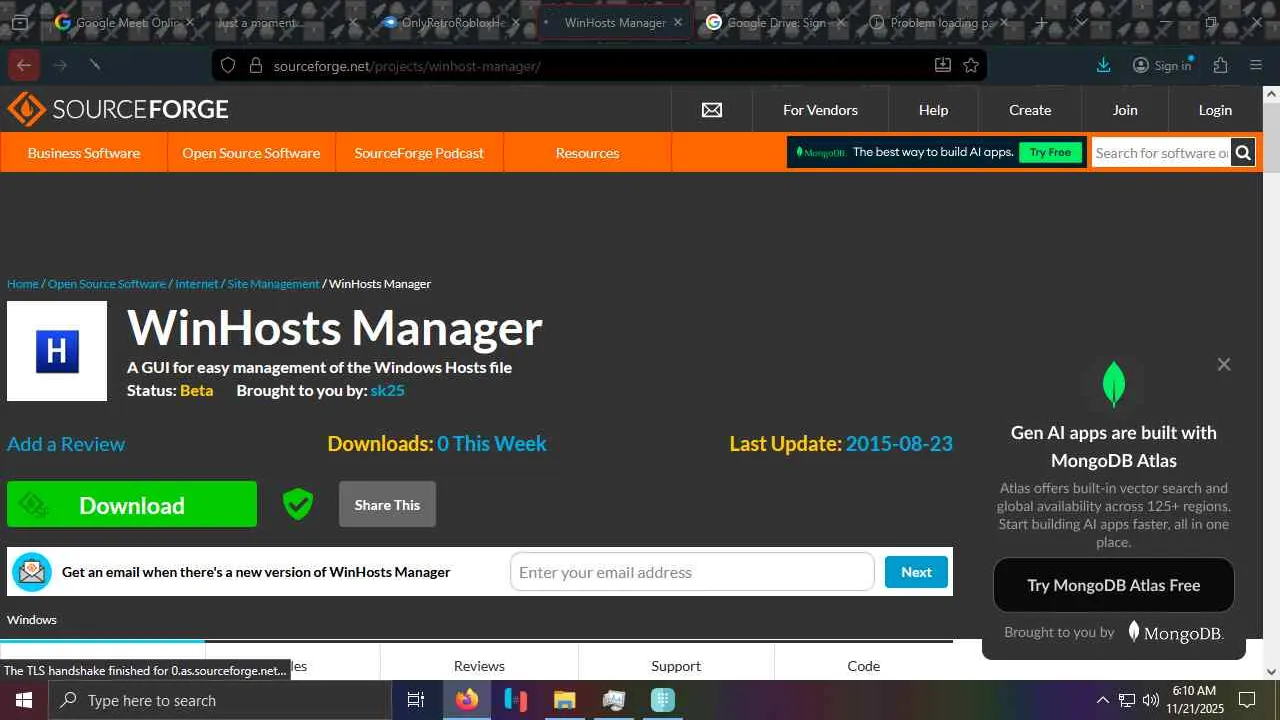Close the OnlyRetroRobloxHere tab
This screenshot has height=720, width=1280.
[x=515, y=22]
